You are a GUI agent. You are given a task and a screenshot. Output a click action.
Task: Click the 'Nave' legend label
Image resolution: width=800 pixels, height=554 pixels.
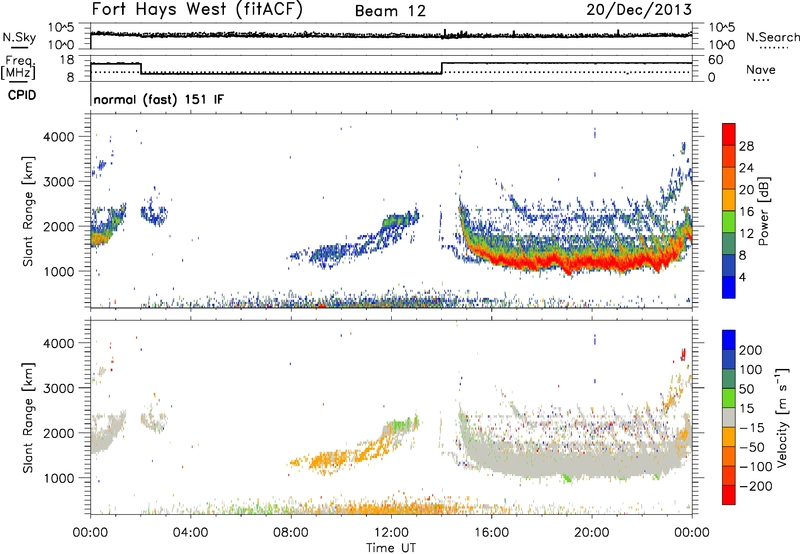[761, 69]
